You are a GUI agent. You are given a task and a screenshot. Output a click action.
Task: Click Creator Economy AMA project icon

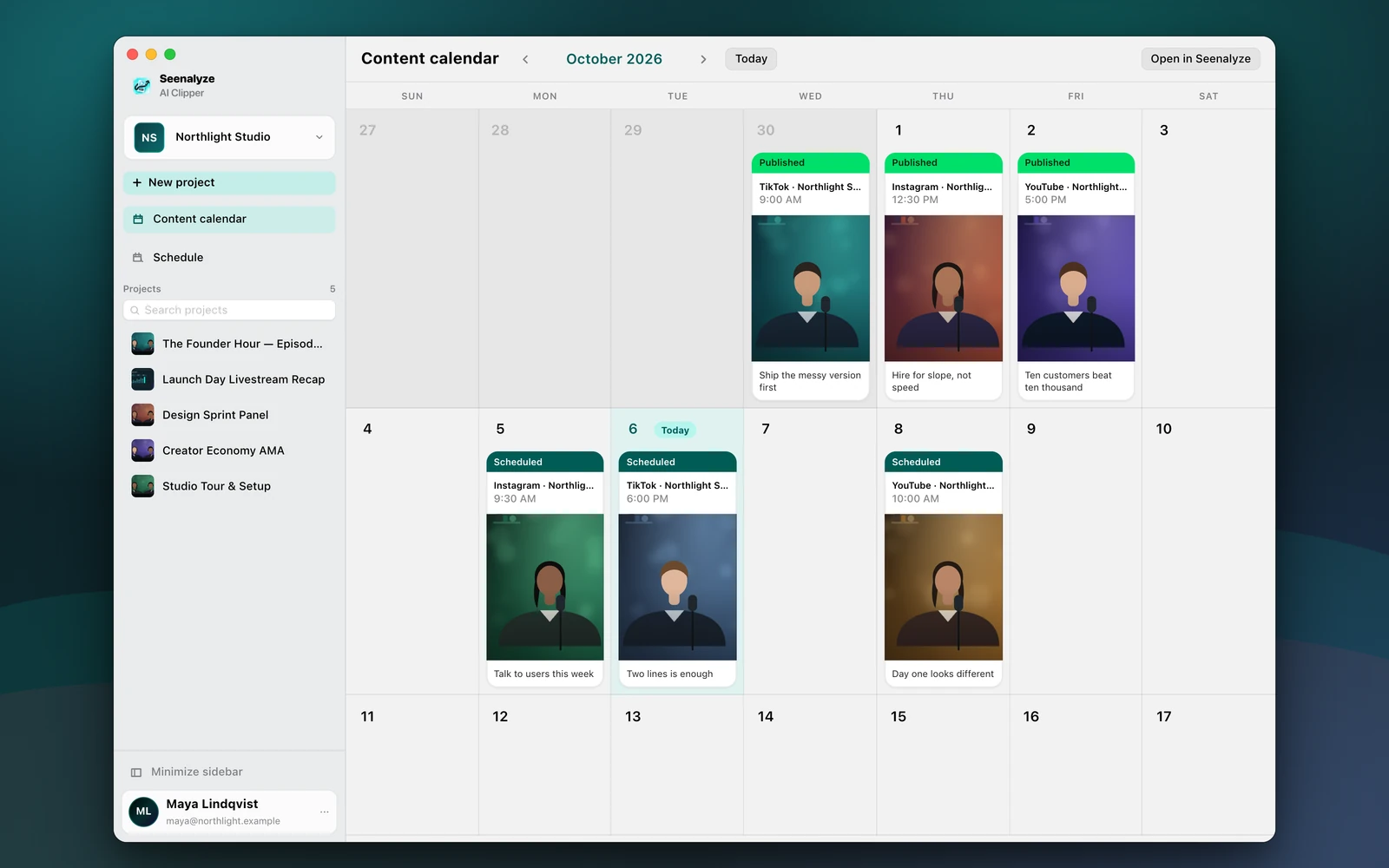point(142,450)
